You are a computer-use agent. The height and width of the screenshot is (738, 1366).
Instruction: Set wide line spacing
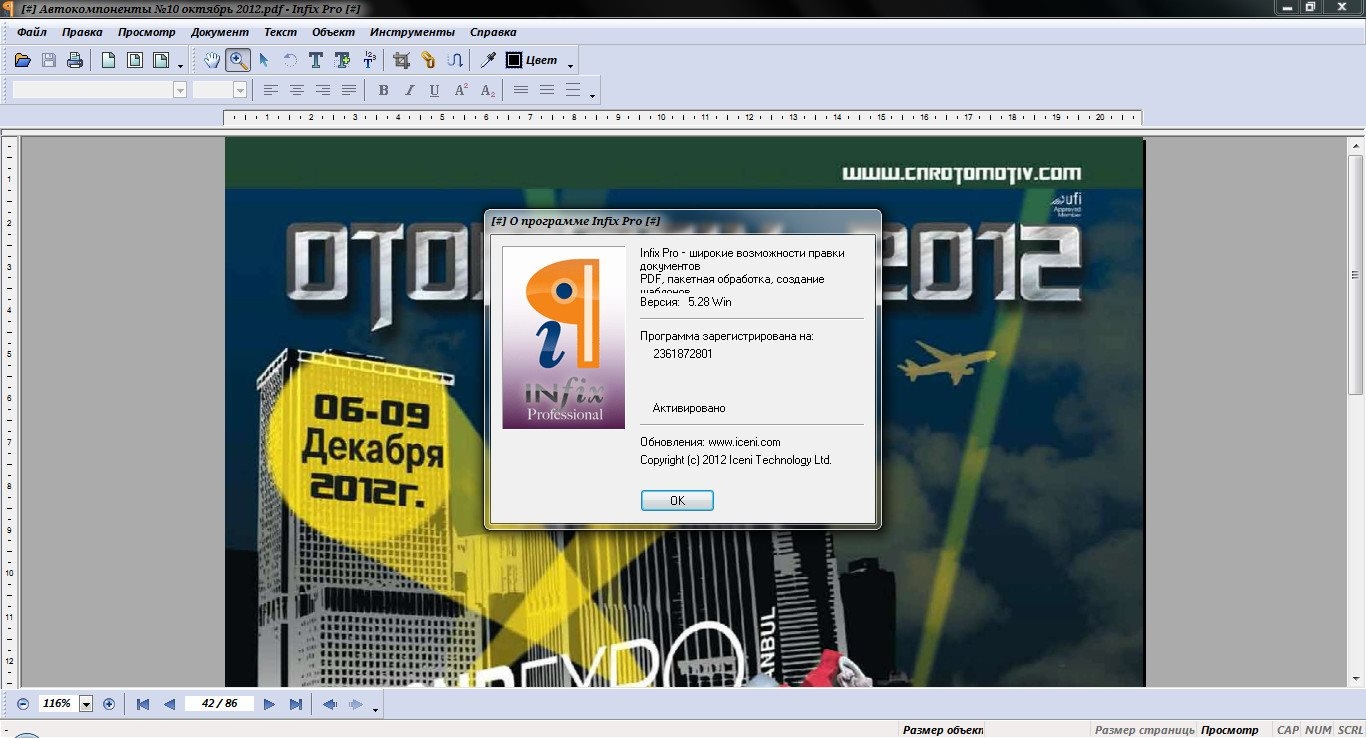[x=573, y=90]
